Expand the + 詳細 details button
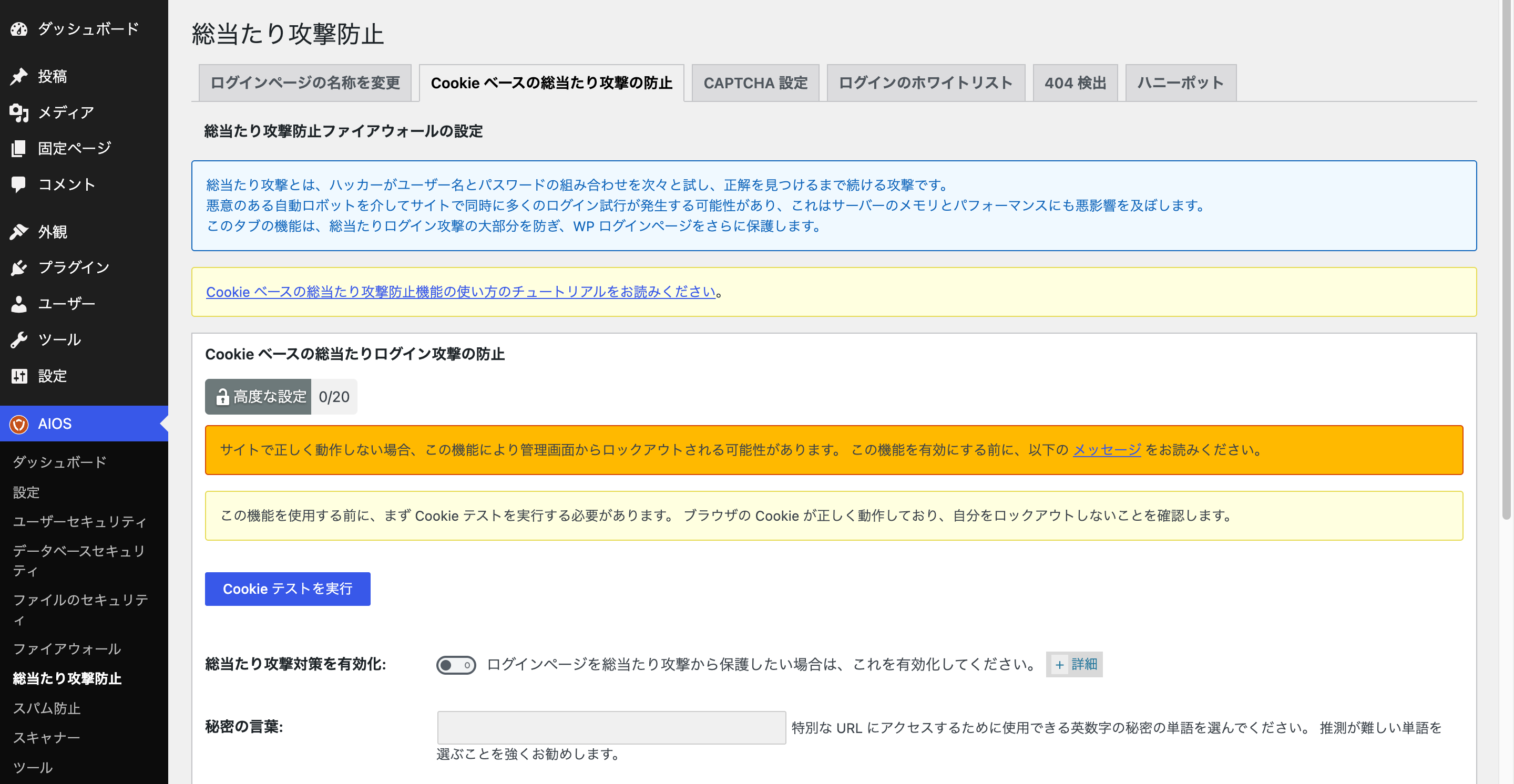Image resolution: width=1514 pixels, height=784 pixels. click(1074, 664)
